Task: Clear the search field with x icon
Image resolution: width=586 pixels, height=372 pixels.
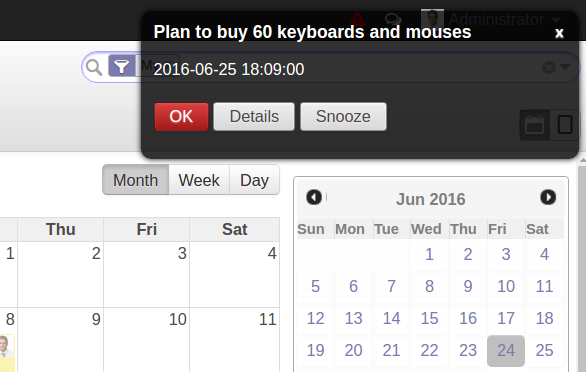Action: pos(548,68)
